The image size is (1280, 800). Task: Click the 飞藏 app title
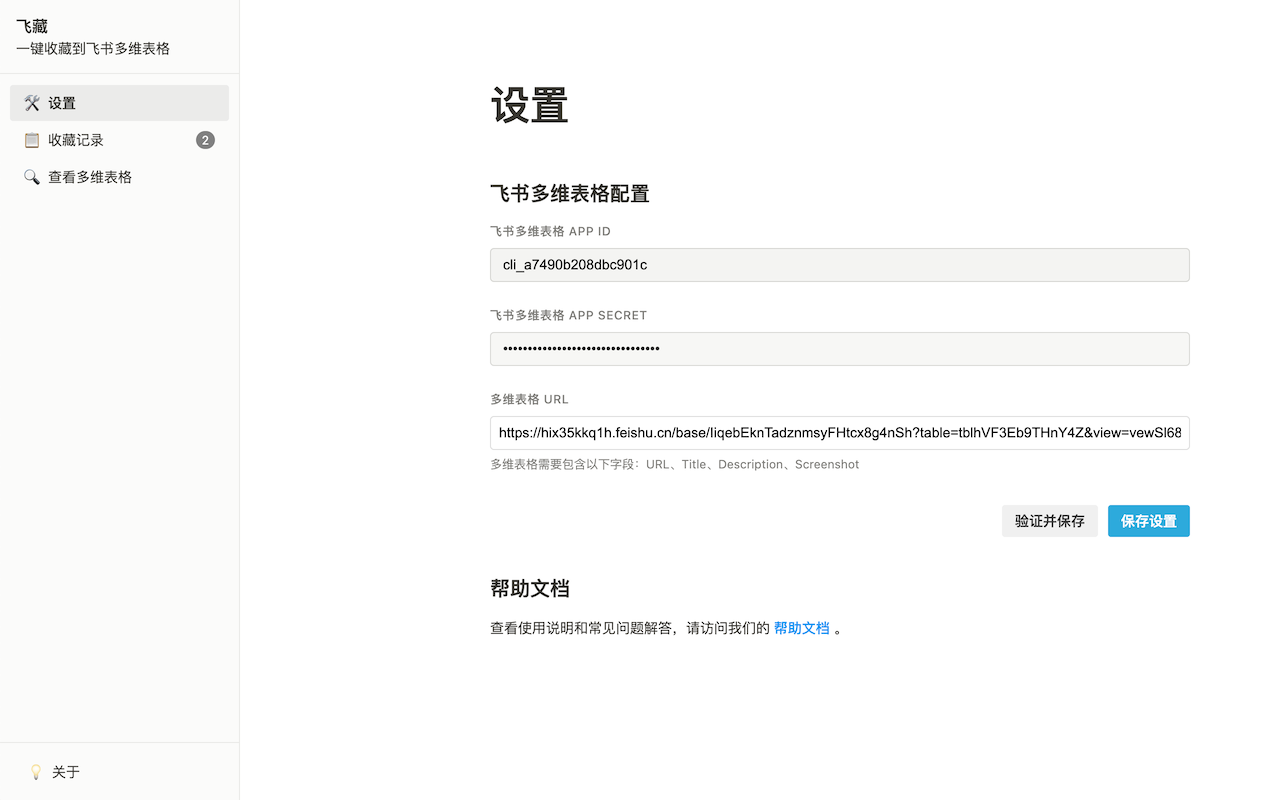(x=32, y=26)
